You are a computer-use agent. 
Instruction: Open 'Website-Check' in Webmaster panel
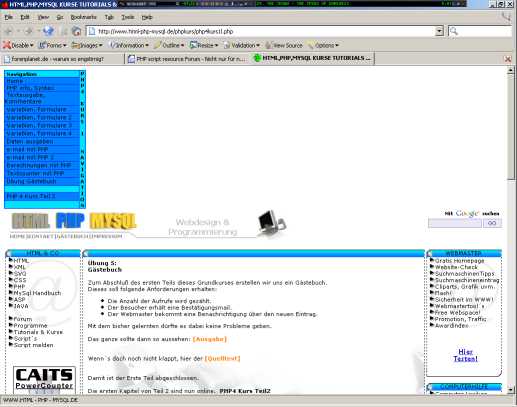[x=456, y=267]
